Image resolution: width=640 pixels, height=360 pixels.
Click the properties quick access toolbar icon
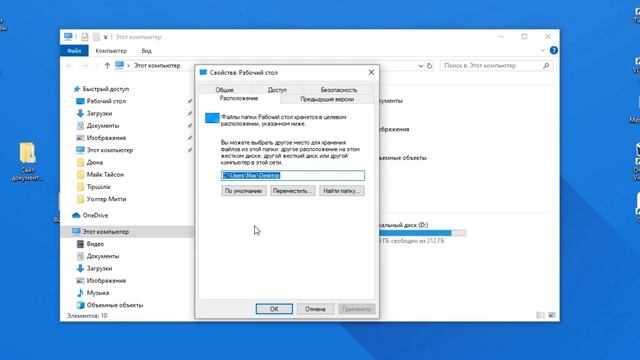coord(84,37)
